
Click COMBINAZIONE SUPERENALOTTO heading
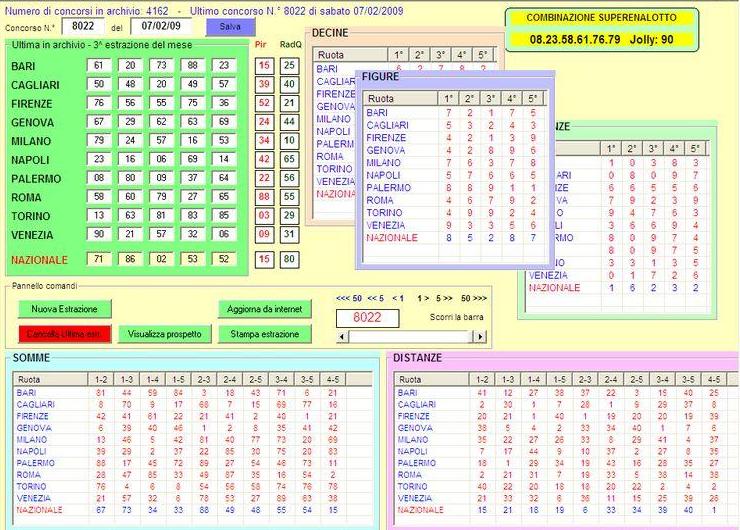[601, 18]
